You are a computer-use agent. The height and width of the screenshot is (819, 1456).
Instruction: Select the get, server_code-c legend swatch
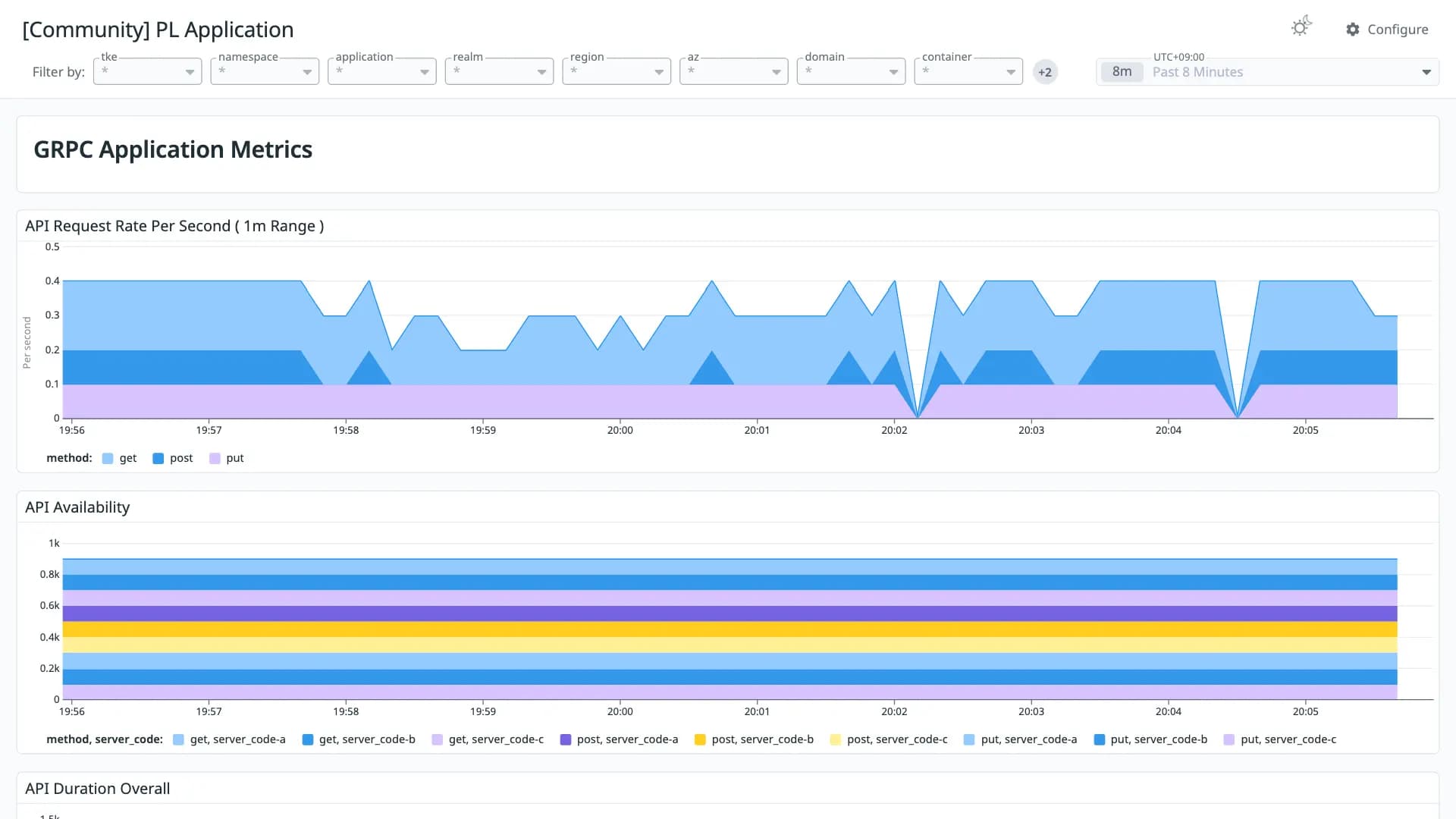(x=437, y=739)
